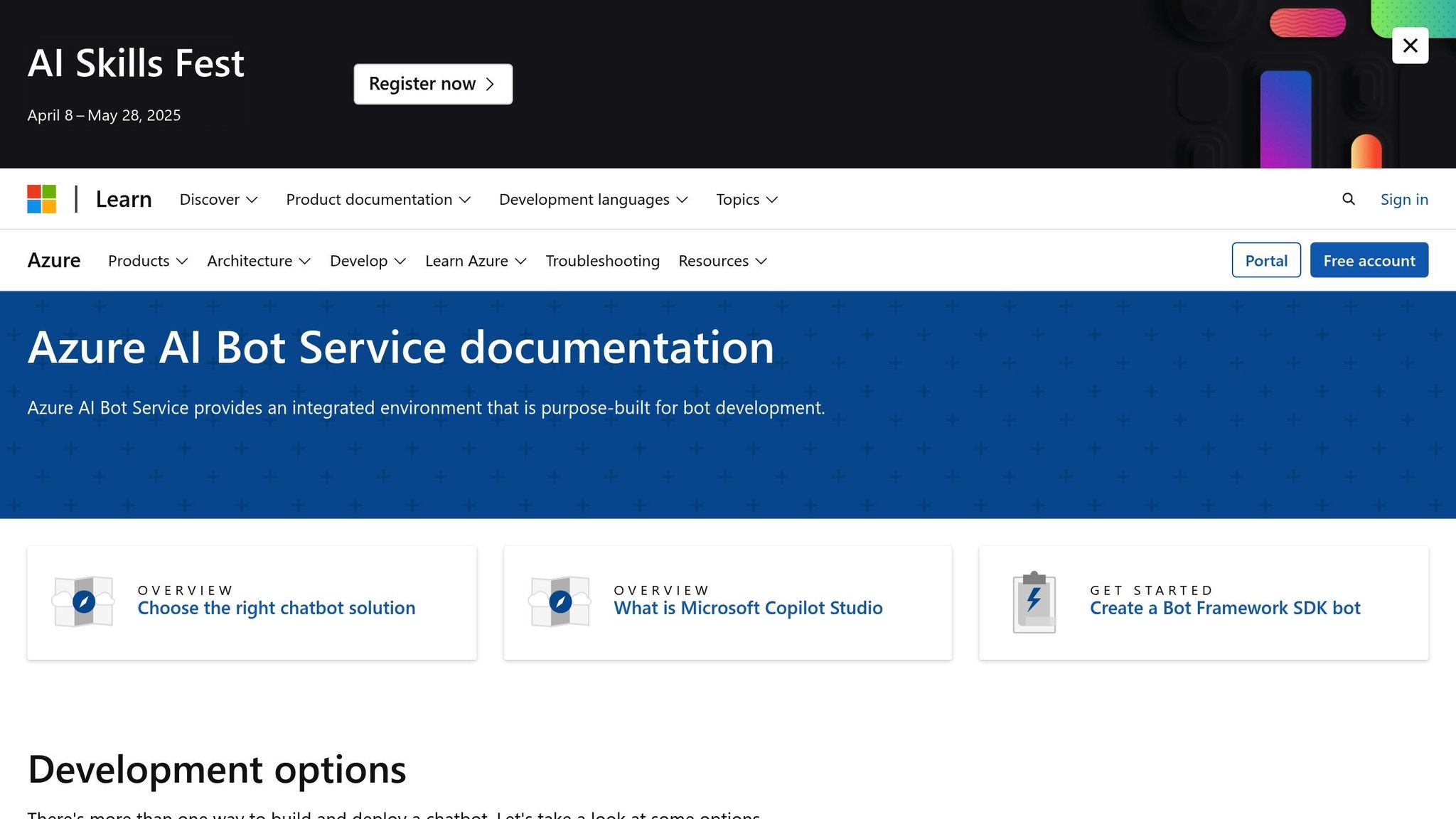The height and width of the screenshot is (819, 1456).
Task: Click the clipboard lightning icon in Get Started card
Action: [1034, 601]
